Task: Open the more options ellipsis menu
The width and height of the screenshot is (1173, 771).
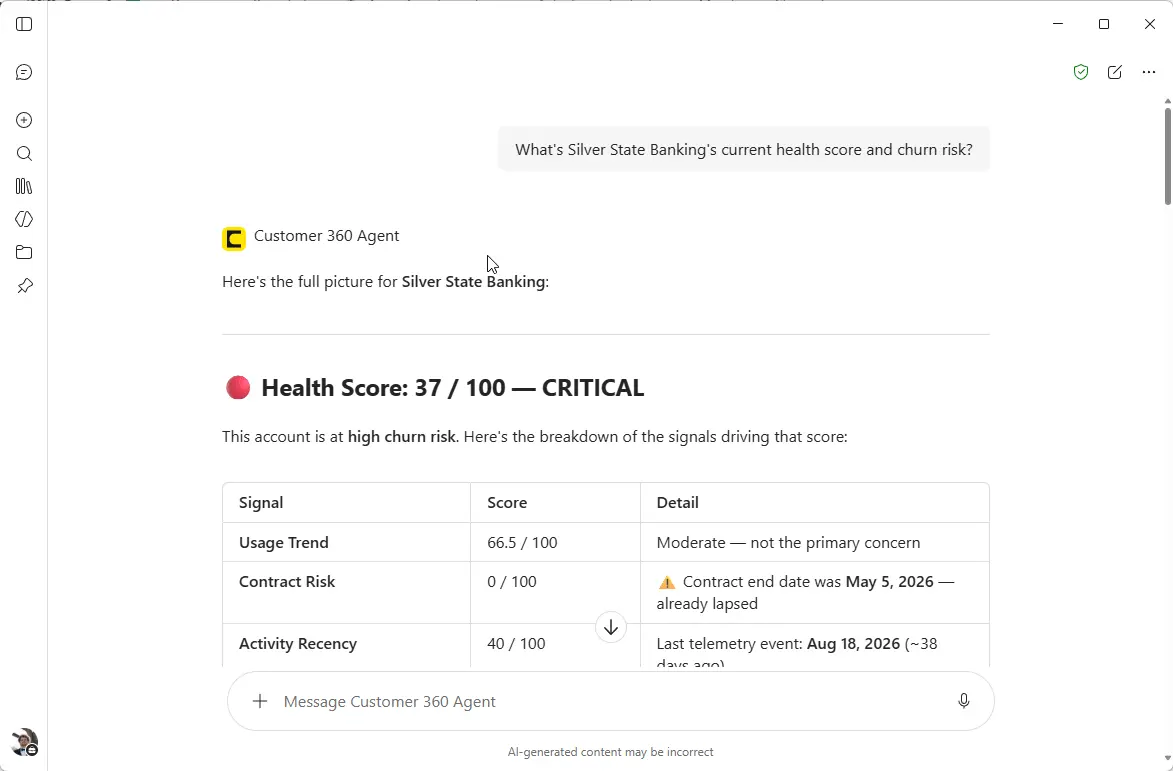Action: (x=1149, y=72)
